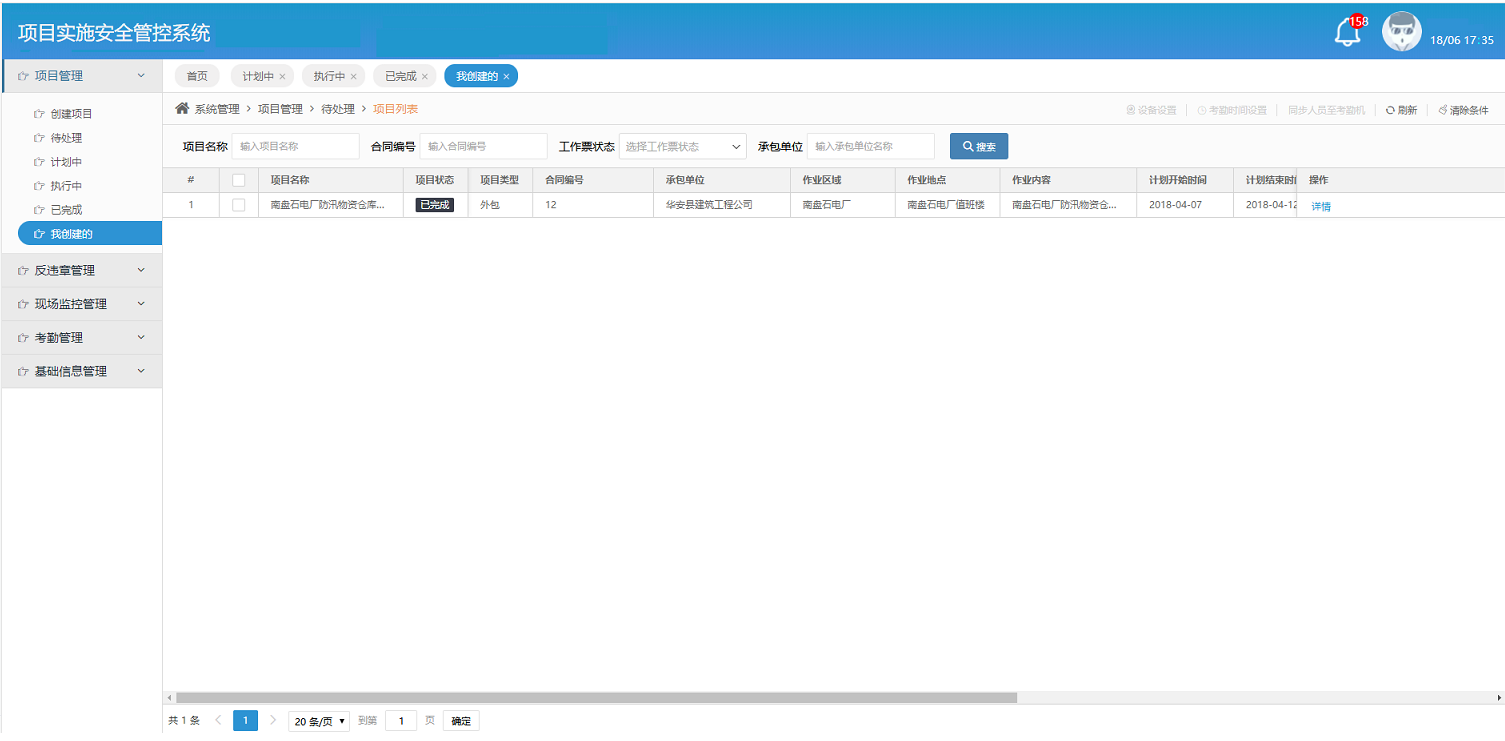The height and width of the screenshot is (741, 1505).
Task: Collapse the 项目管理 sidebar menu
Action: 82,75
